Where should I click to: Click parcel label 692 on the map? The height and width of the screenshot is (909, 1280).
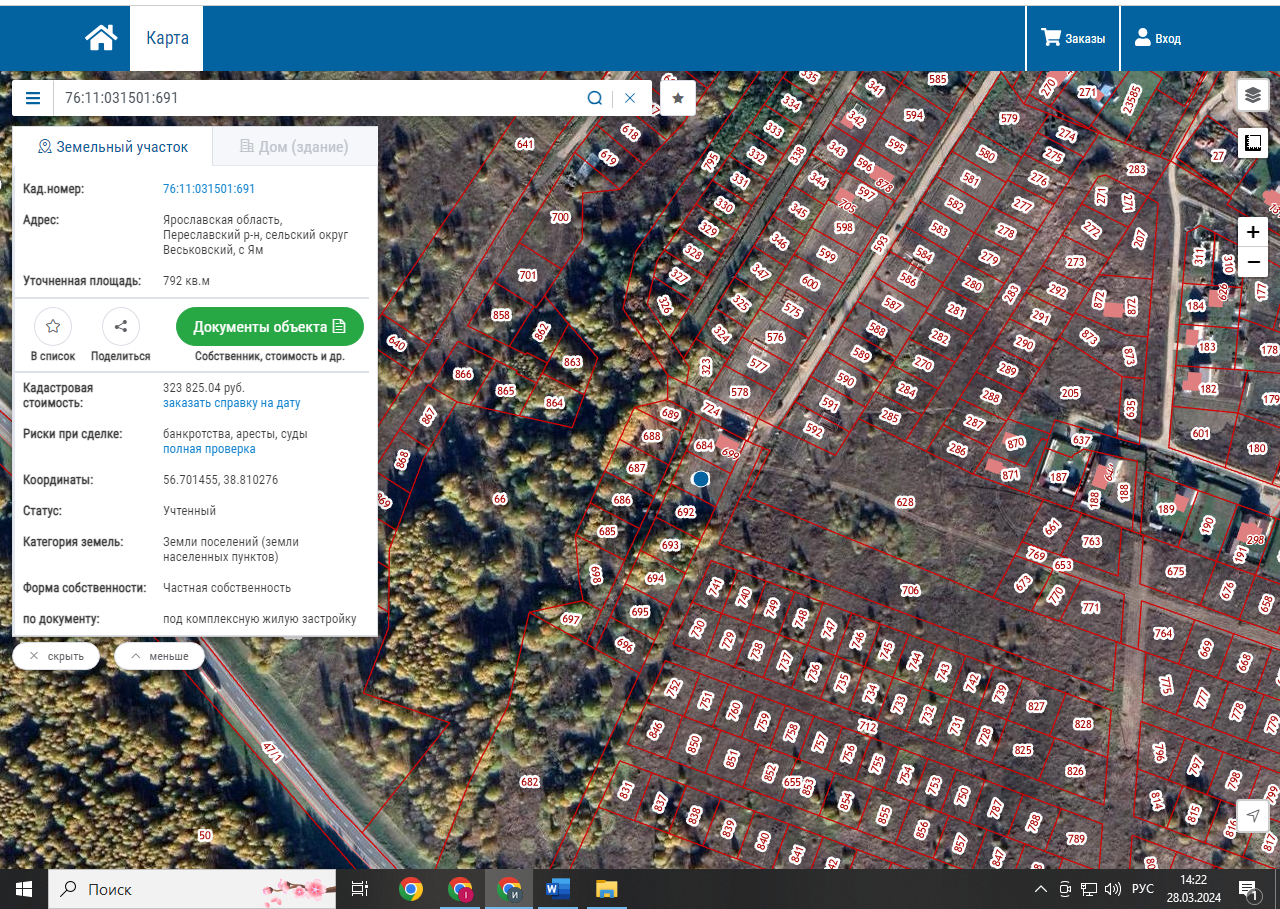pos(685,512)
